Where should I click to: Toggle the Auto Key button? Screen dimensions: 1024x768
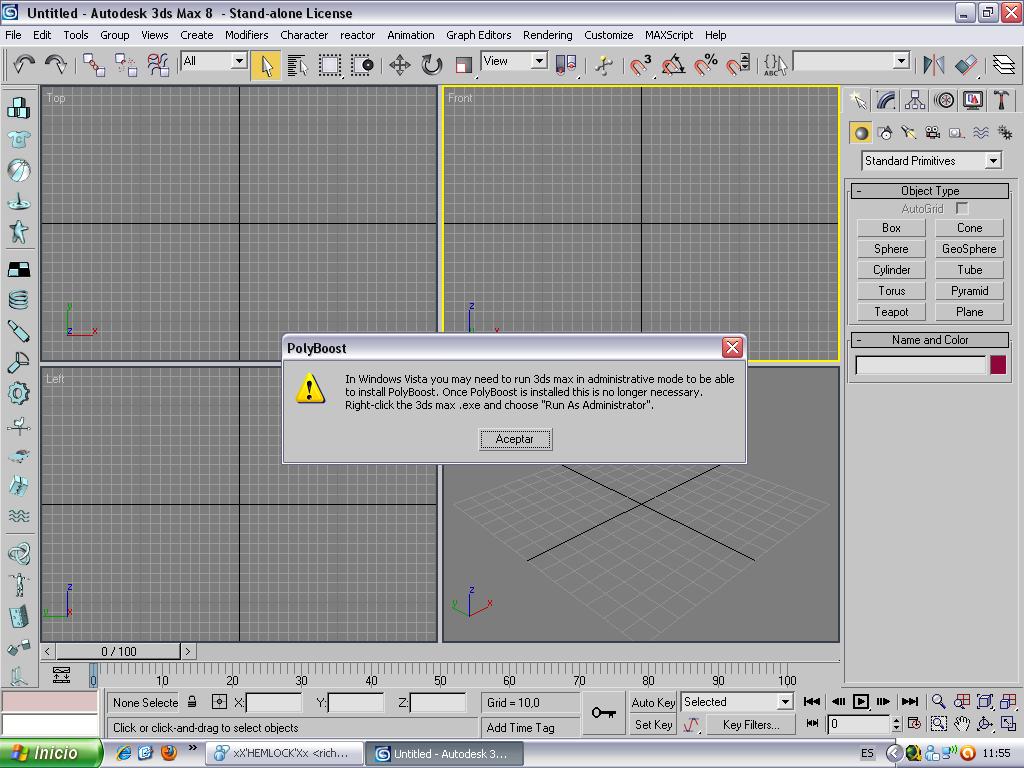(652, 702)
